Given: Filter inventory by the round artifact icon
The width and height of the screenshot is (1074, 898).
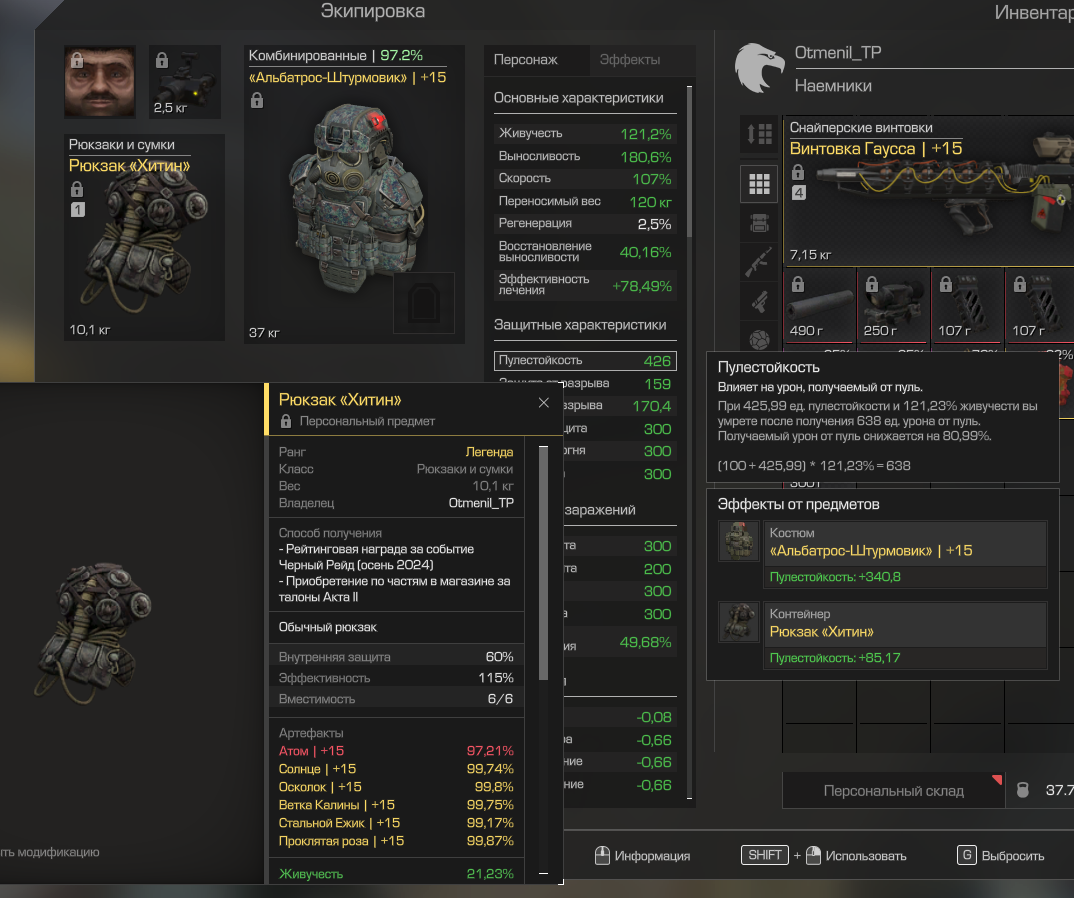Looking at the screenshot, I should tap(760, 337).
